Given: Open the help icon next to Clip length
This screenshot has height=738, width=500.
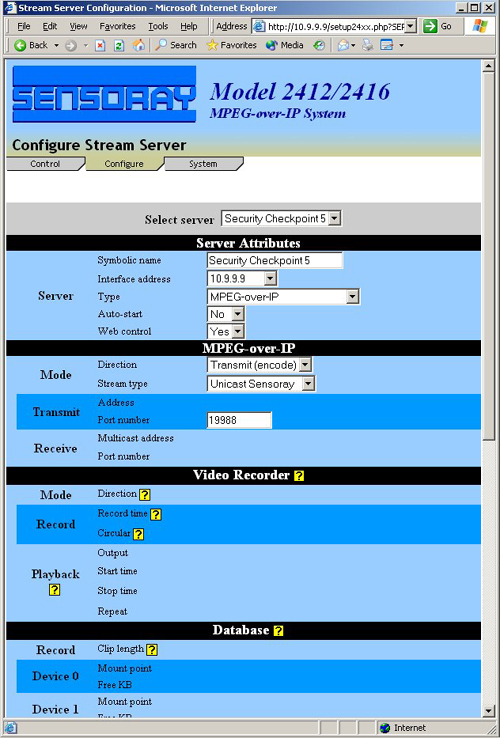Looking at the screenshot, I should [x=152, y=650].
